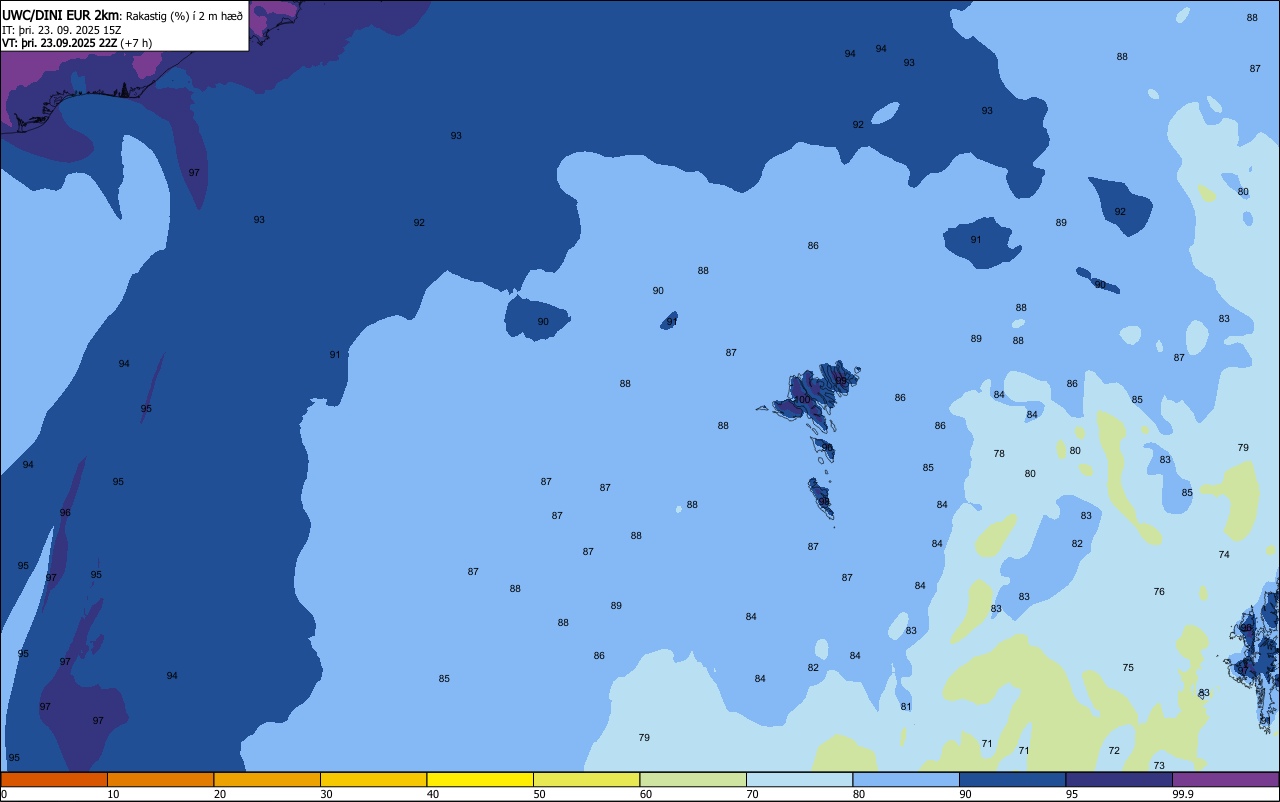Click the light blue 80–90 legend swatch
Screen dimensions: 1280x802
click(906, 779)
